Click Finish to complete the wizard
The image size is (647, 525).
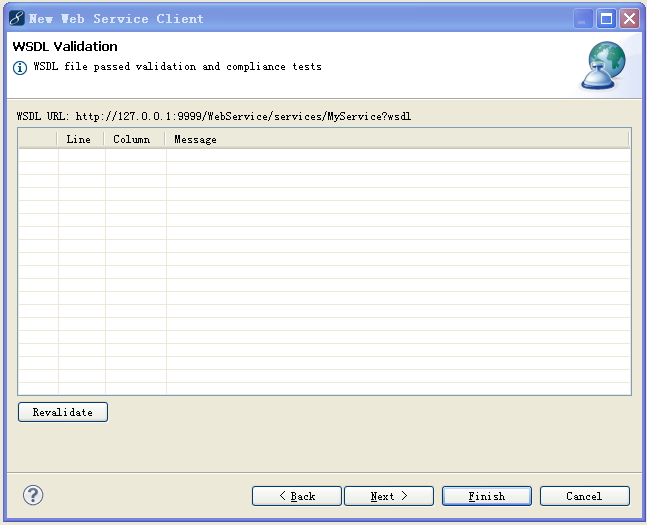[486, 496]
